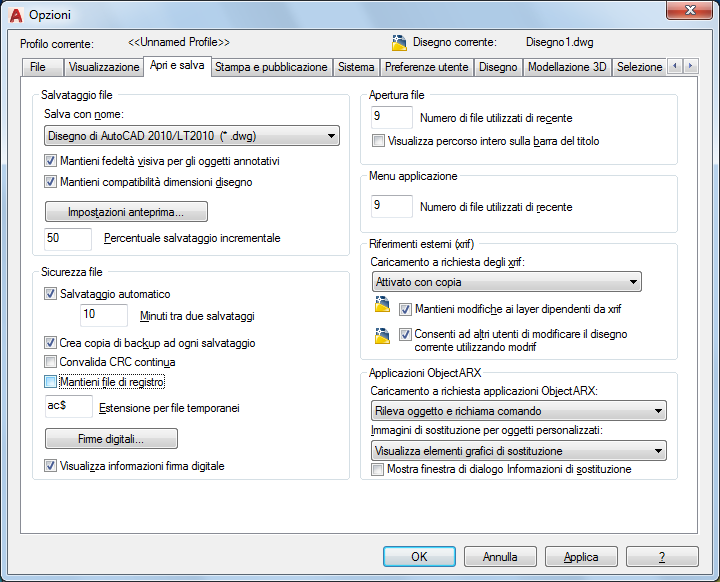Check Mostra finestra di dialogo Informazioni di sostituzione
720x582 pixels.
pos(377,469)
